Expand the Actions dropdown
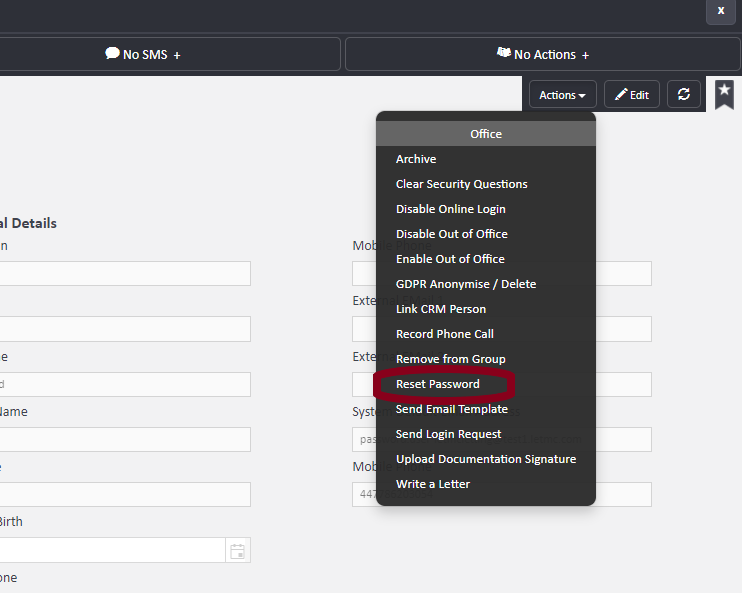This screenshot has height=593, width=742. tap(563, 95)
